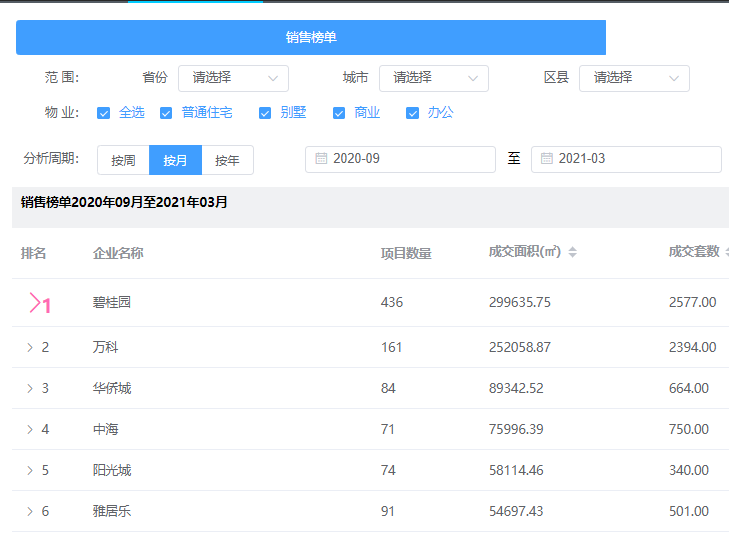Sort by 成交面积 column arrows
Image resolution: width=729 pixels, height=535 pixels.
(x=573, y=252)
